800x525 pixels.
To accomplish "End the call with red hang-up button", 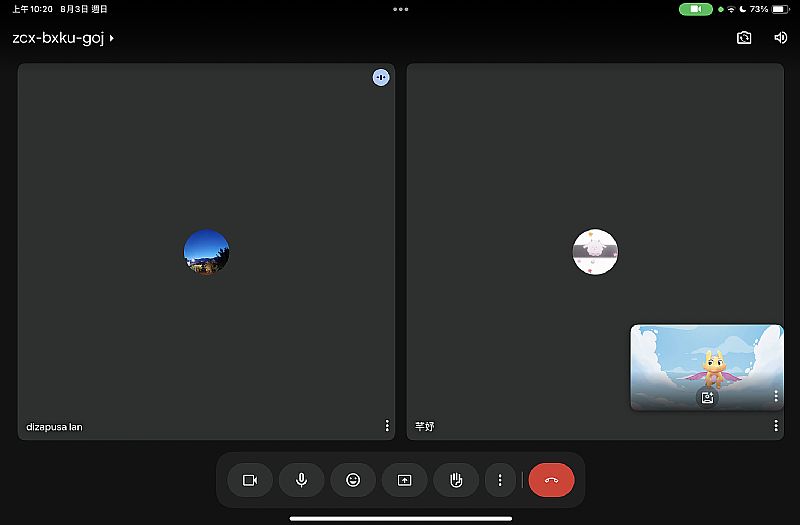I will 551,480.
